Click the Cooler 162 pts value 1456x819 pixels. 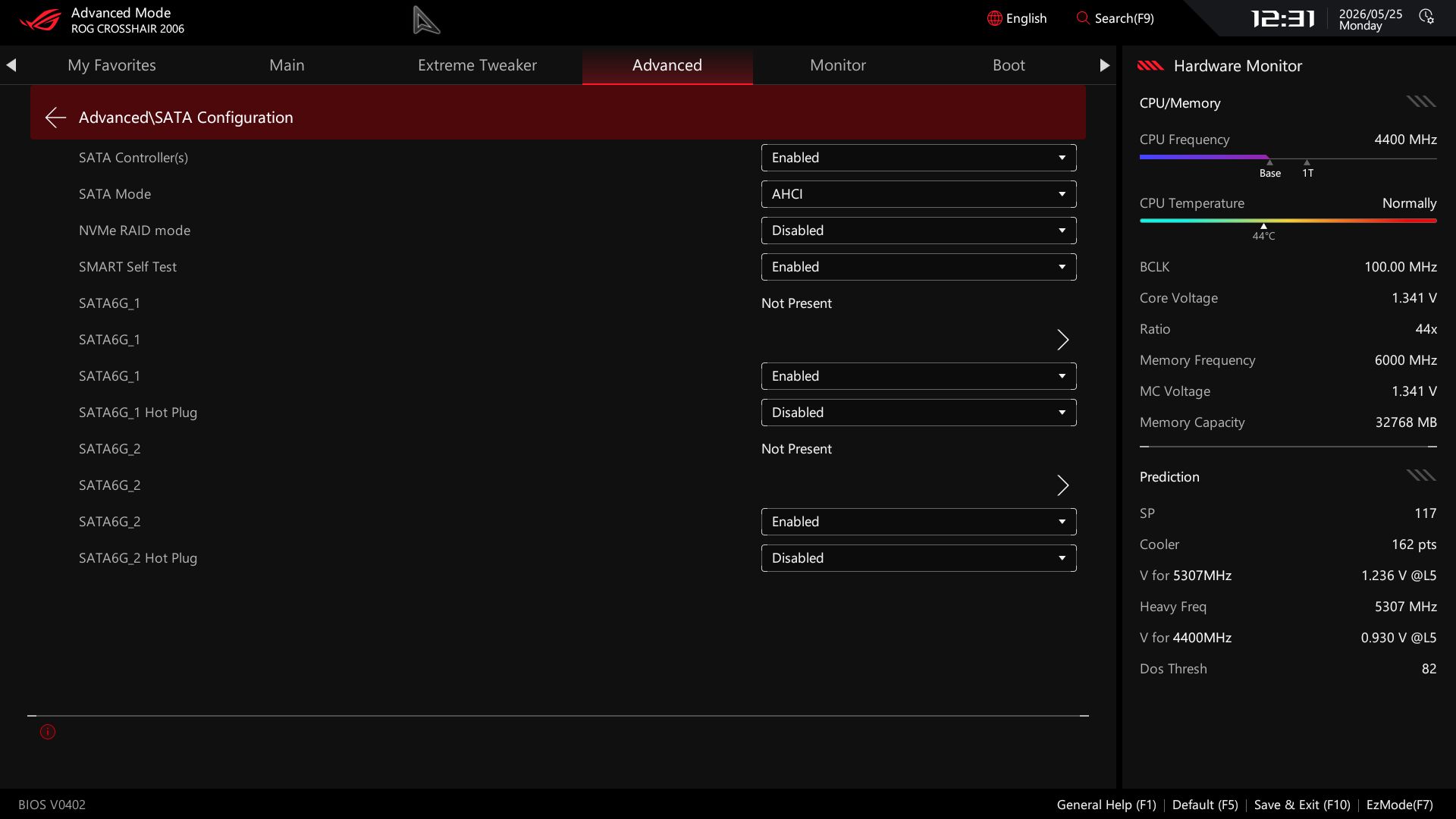coord(1414,544)
